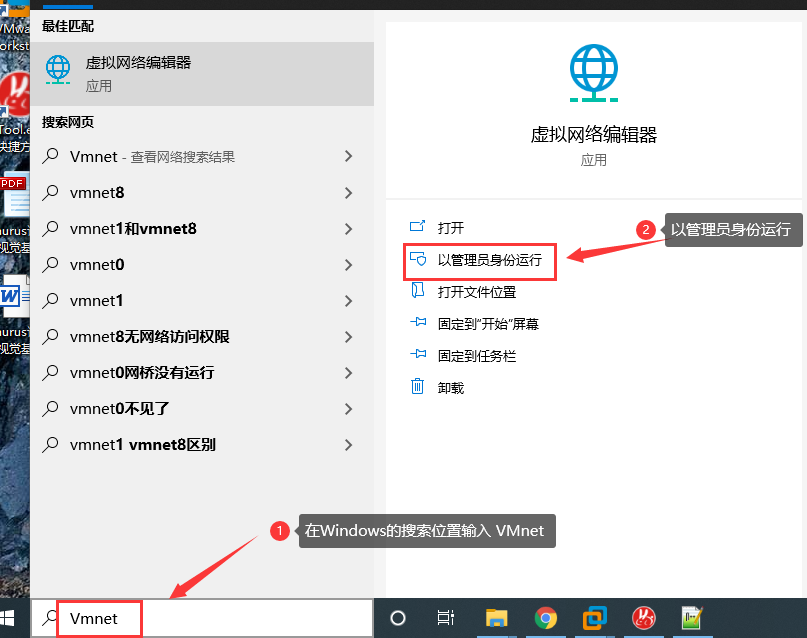
Task: Click the magnifier icon beside vmnet0不见了
Action: coord(50,408)
